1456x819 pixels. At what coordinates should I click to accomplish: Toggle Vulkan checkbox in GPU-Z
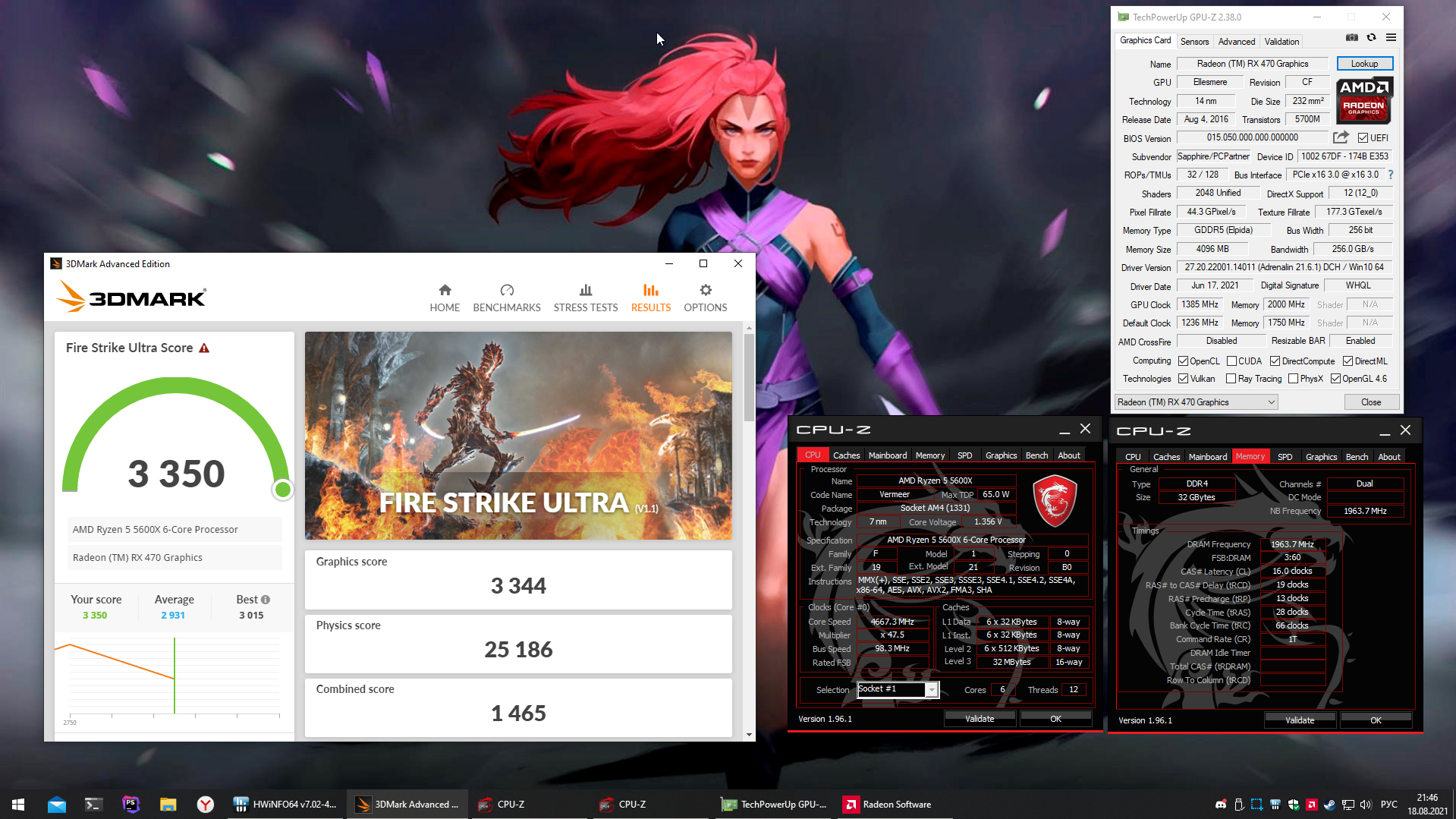pyautogui.click(x=1184, y=379)
